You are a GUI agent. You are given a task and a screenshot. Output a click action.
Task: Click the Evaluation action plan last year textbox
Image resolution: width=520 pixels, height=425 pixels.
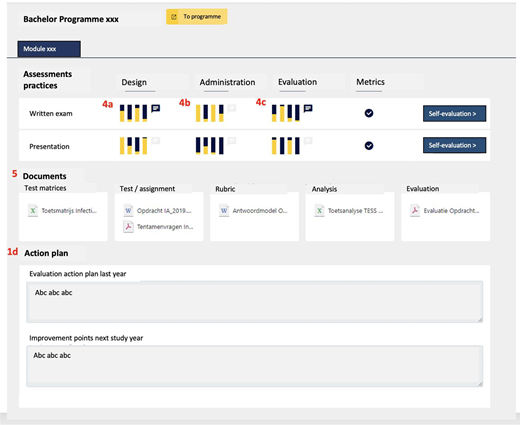pyautogui.click(x=255, y=302)
